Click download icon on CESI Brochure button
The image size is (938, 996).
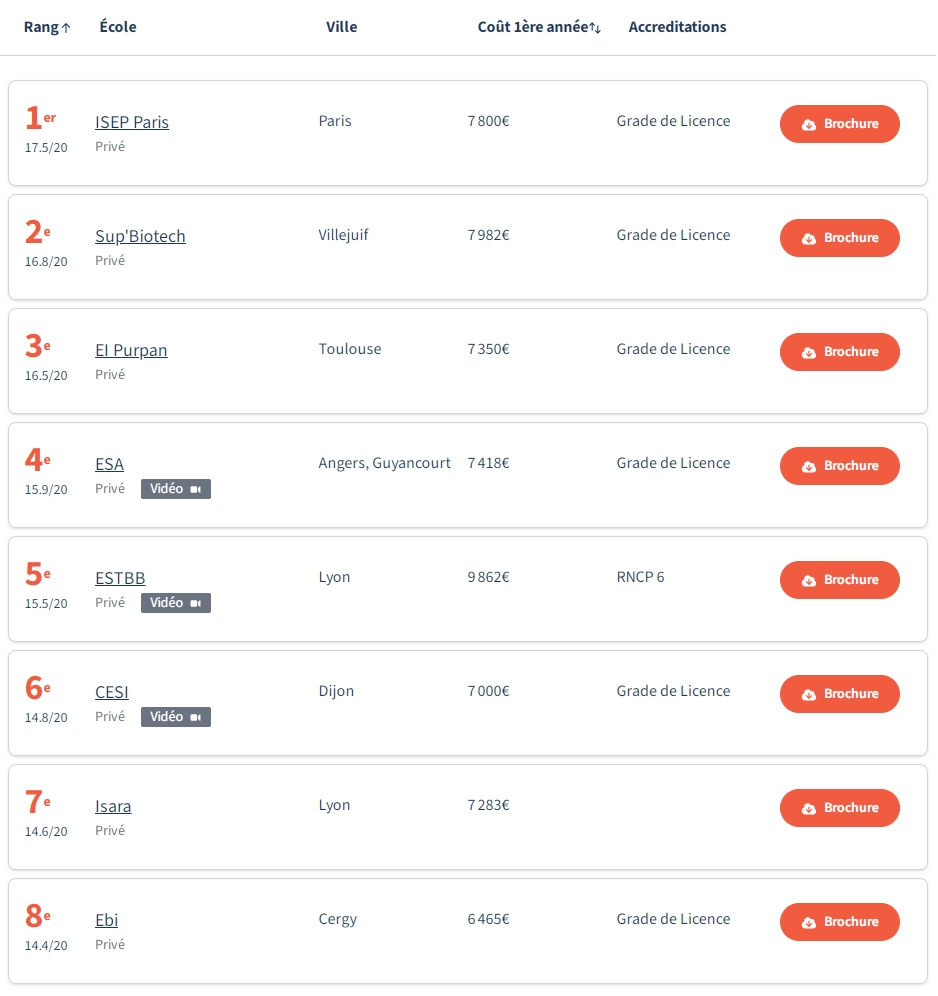pyautogui.click(x=809, y=695)
